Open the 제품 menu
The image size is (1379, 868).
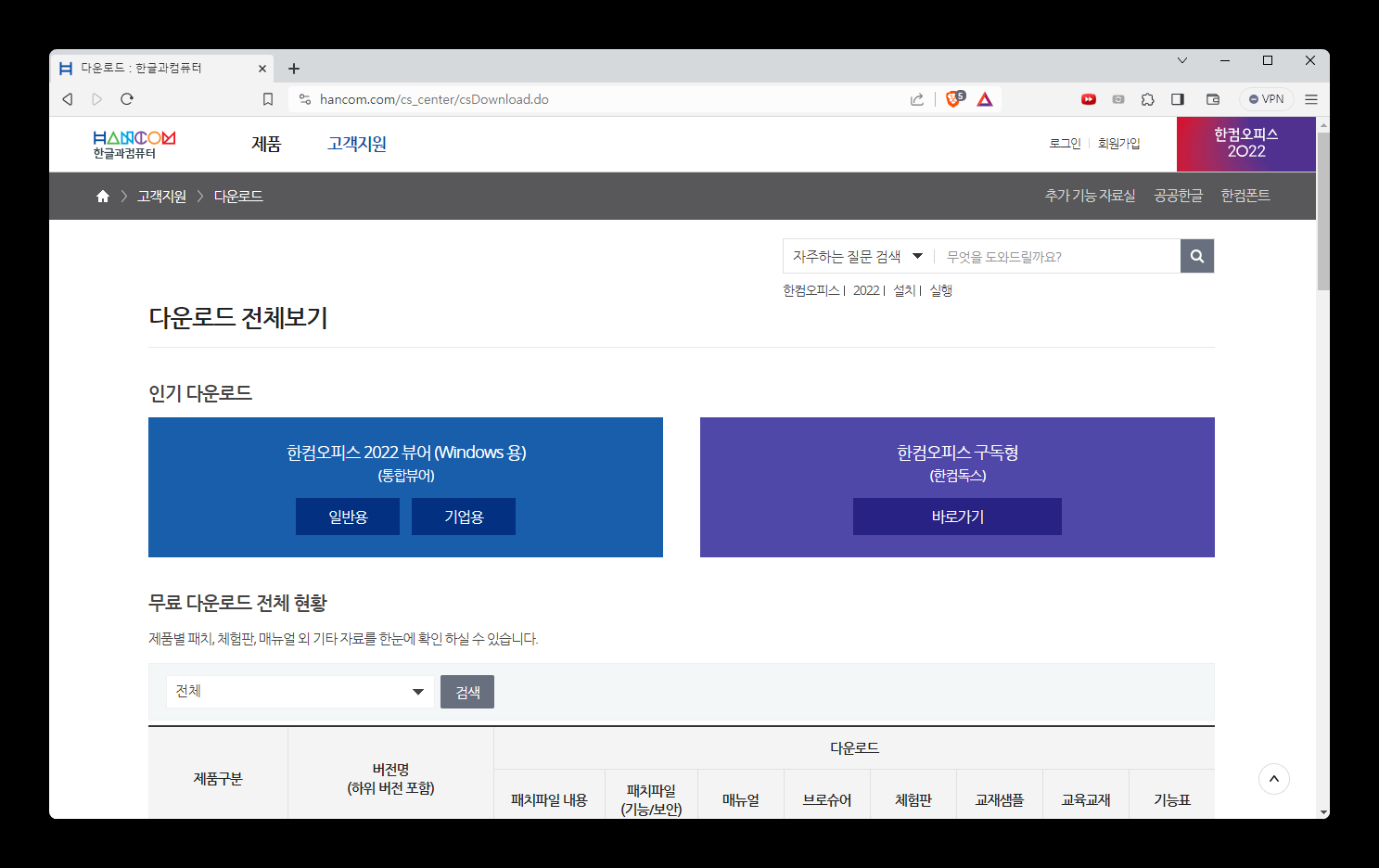pyautogui.click(x=266, y=144)
